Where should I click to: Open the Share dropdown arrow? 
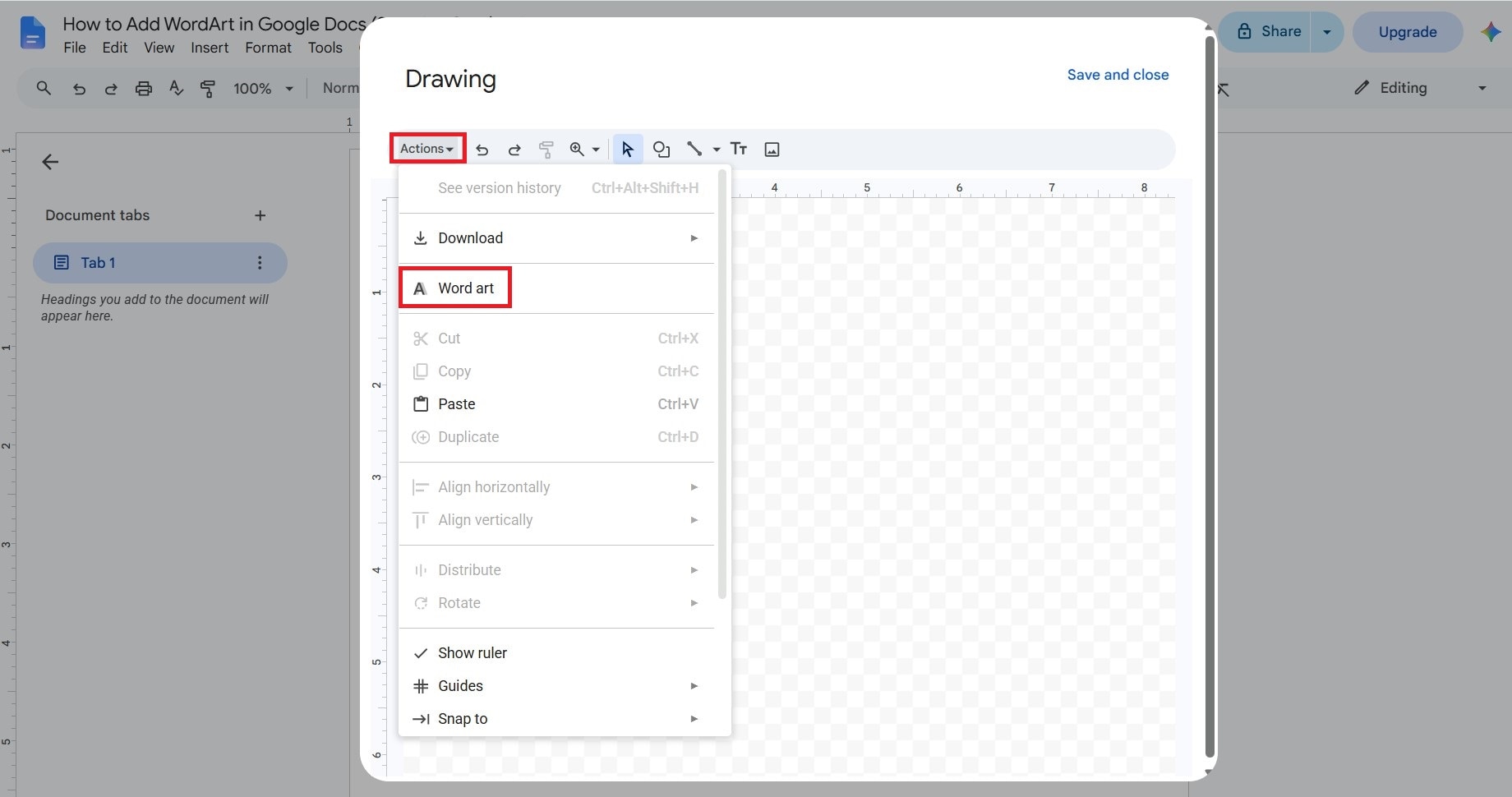tap(1326, 32)
